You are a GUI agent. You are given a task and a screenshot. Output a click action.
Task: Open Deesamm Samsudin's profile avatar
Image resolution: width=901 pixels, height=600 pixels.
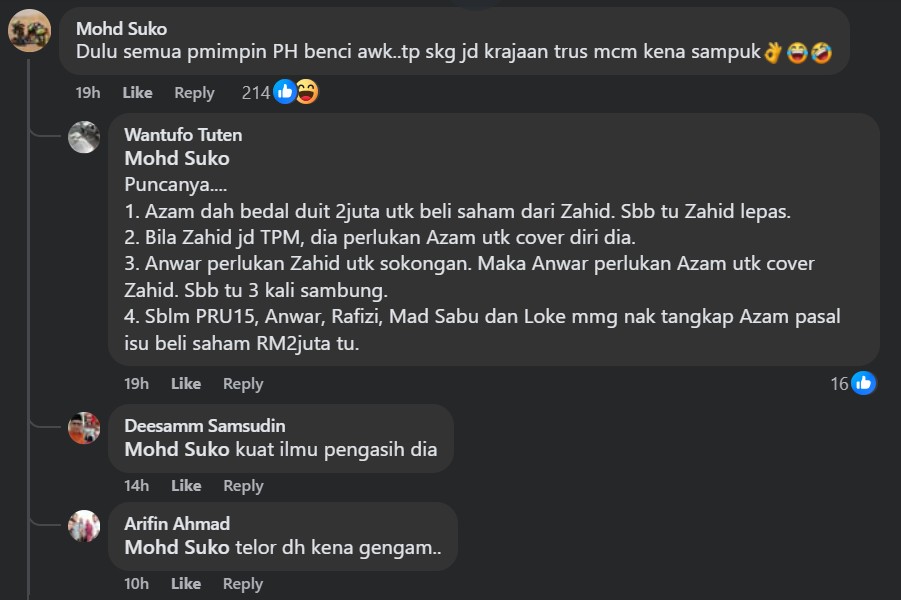[84, 428]
